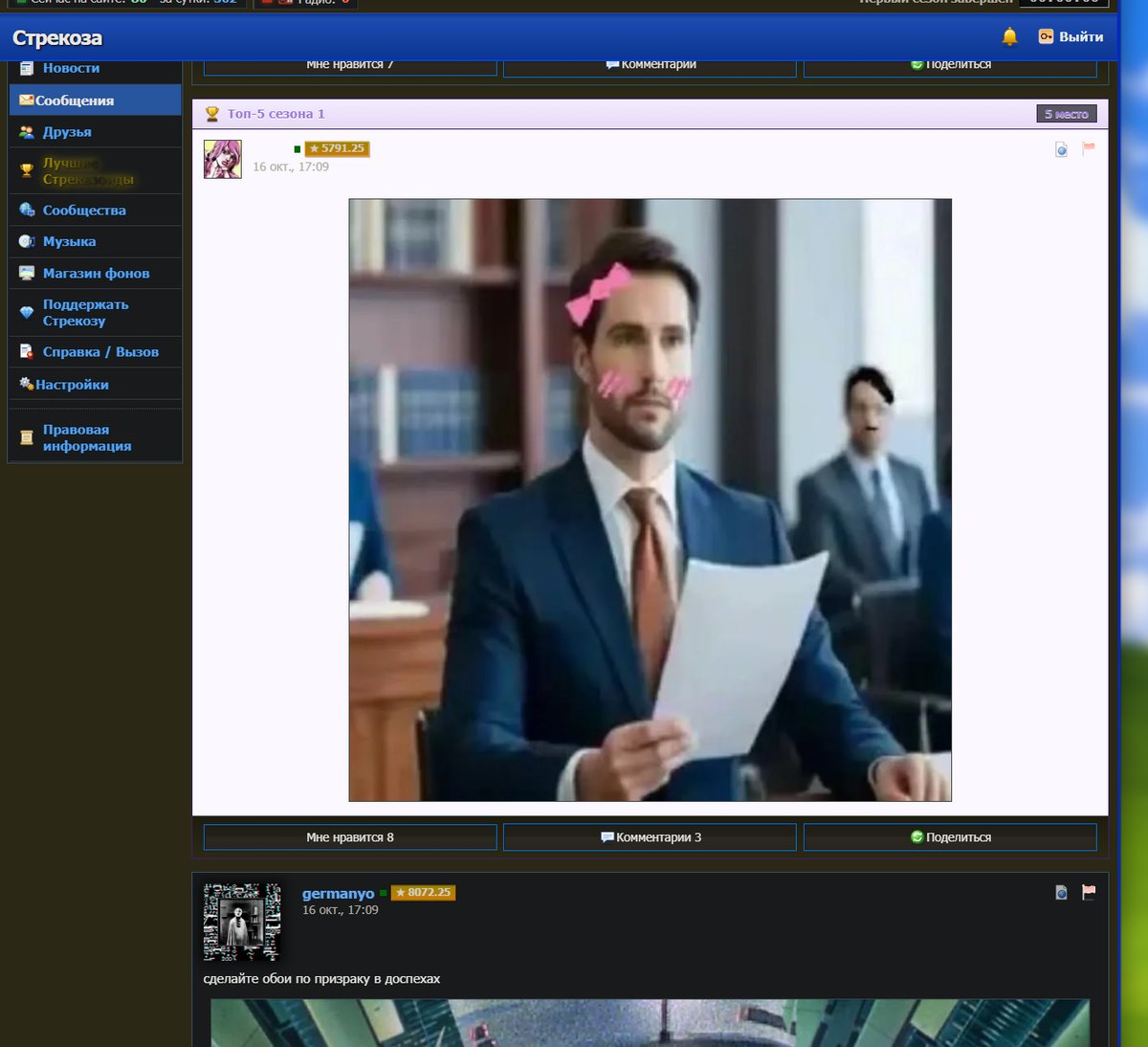Click the disc icon beside Музыка
The image size is (1148, 1047).
coord(27,241)
